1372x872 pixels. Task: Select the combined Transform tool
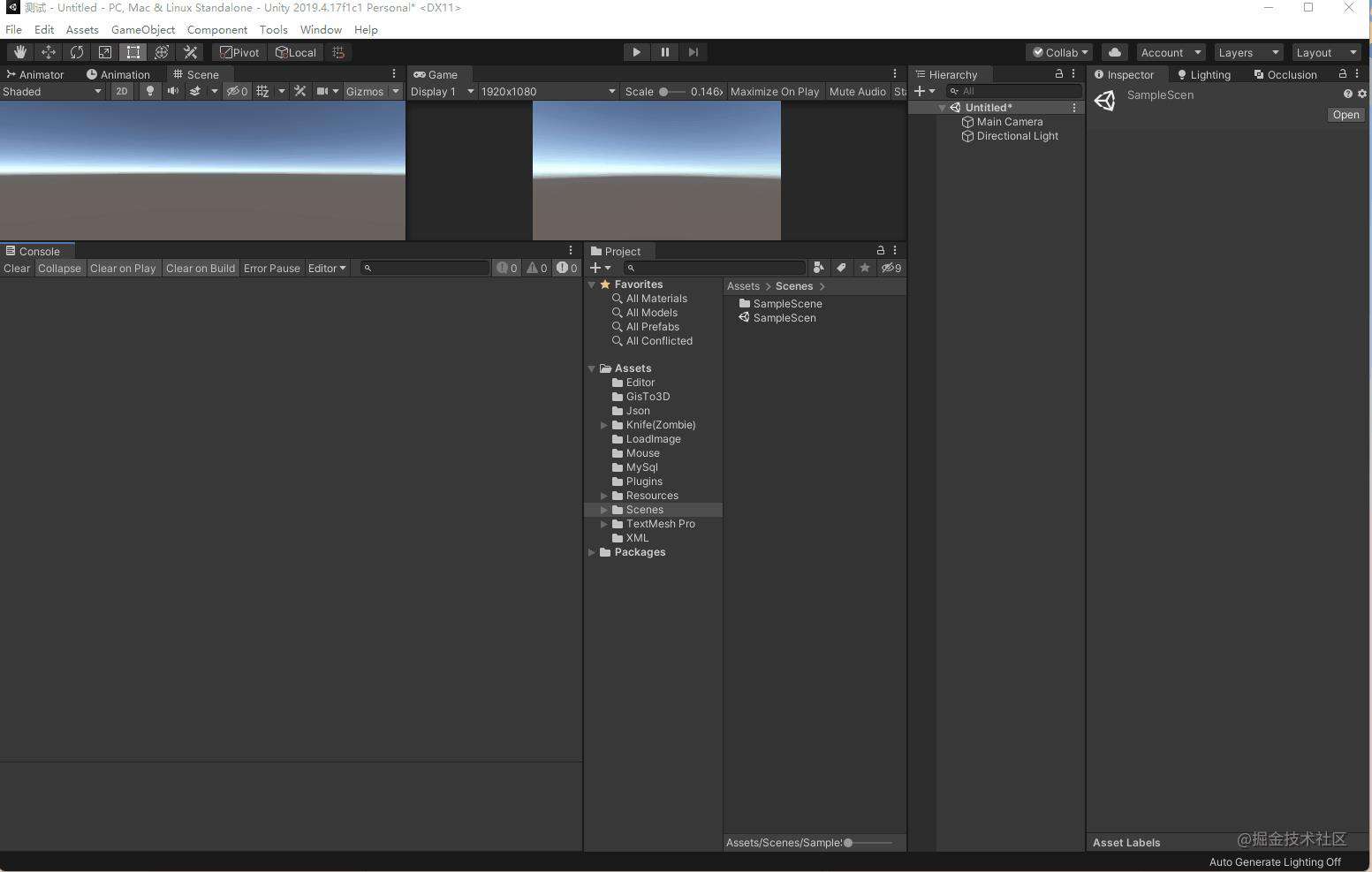coord(161,52)
